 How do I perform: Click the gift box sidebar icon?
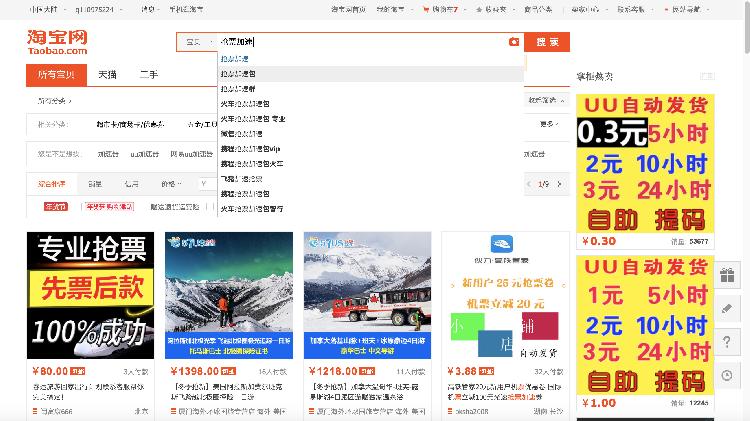point(727,276)
